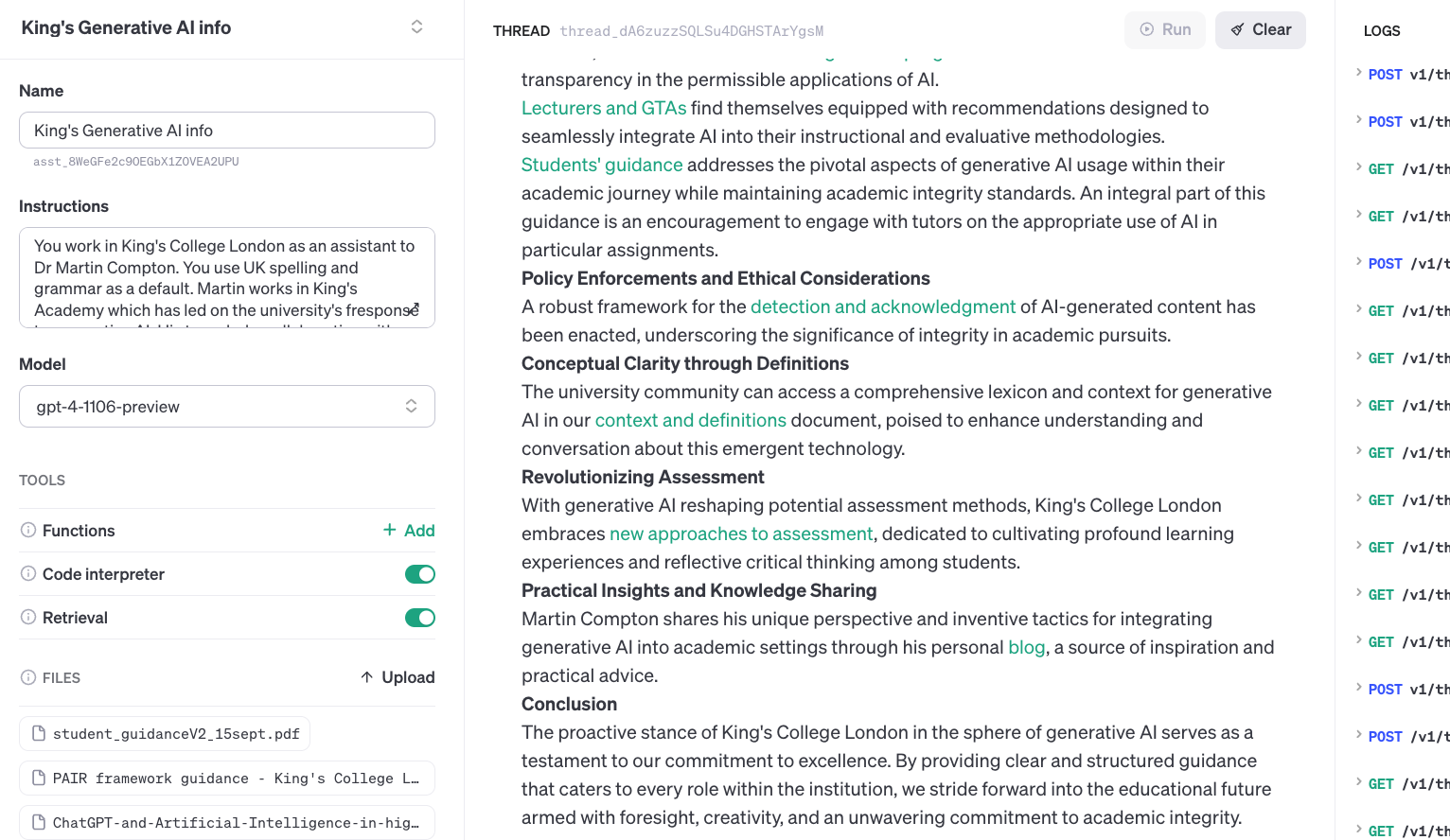Screen dimensions: 1450x840
Task: Click inside the Name input field
Action: pos(227,130)
